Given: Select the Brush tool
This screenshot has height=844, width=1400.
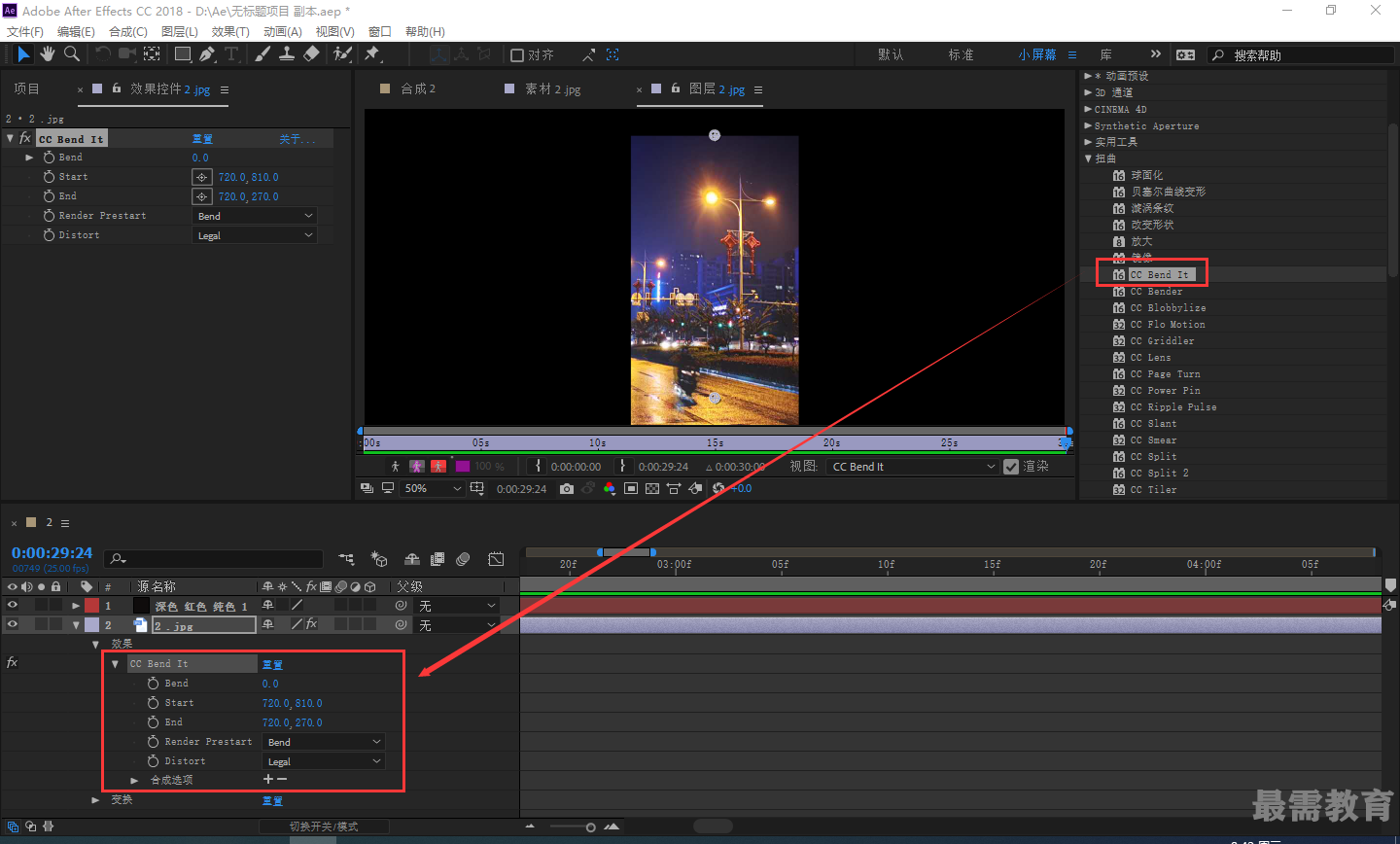Looking at the screenshot, I should click(262, 54).
